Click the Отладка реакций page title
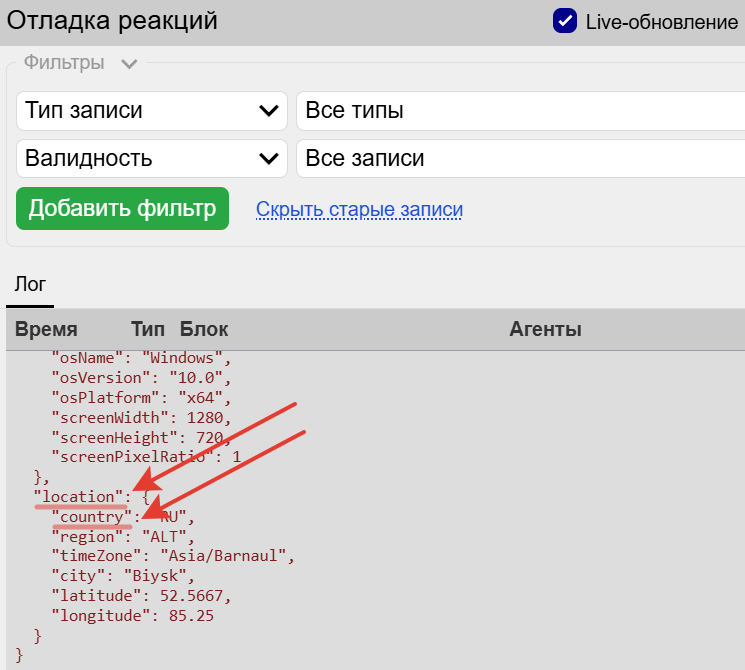 click(x=112, y=21)
